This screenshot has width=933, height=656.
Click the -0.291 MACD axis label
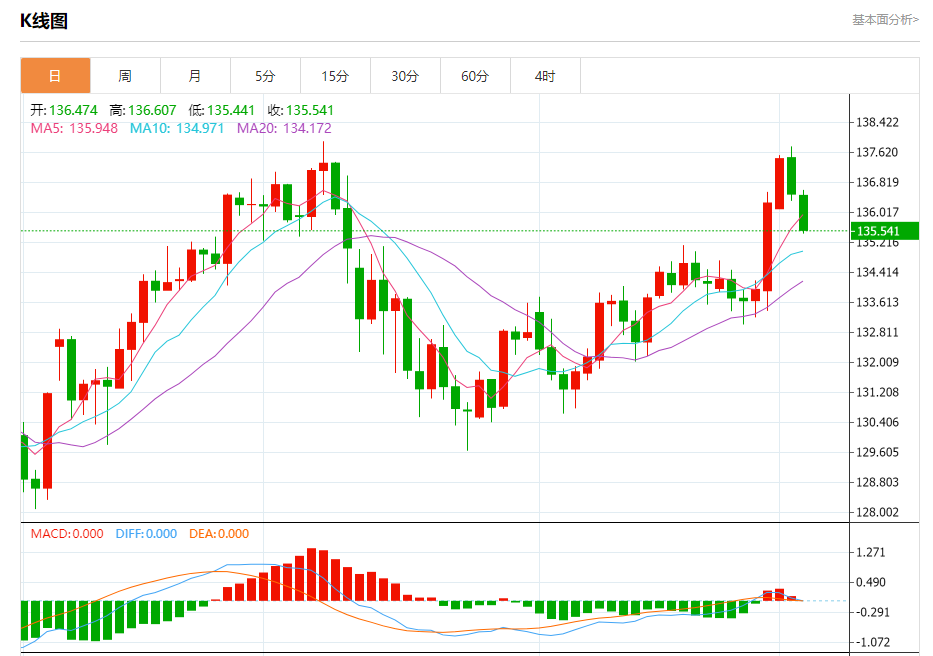point(871,612)
